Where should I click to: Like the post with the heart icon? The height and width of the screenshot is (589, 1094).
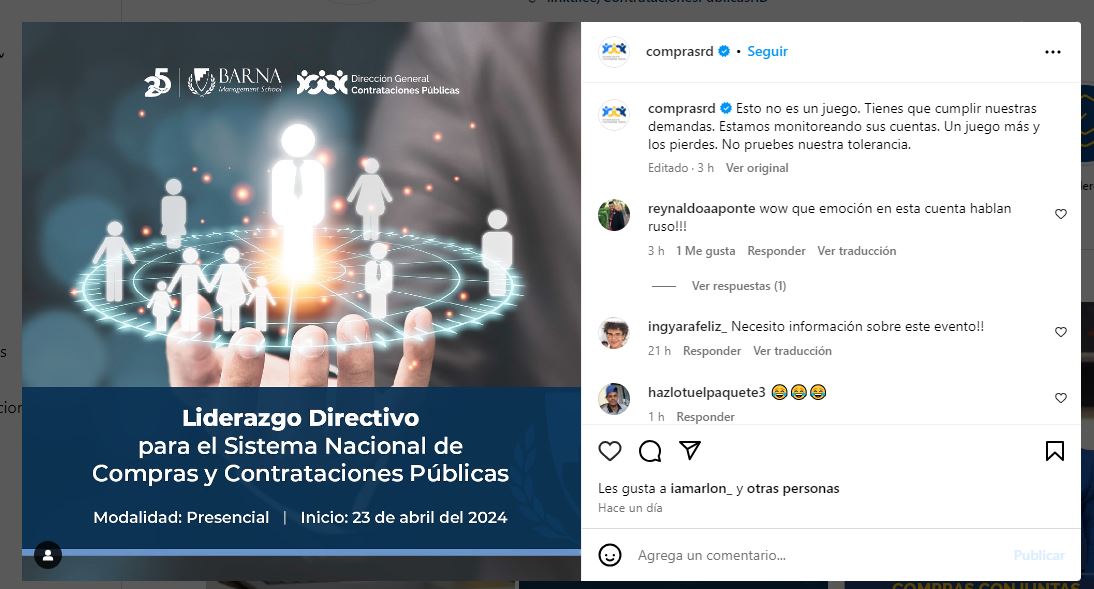tap(610, 451)
